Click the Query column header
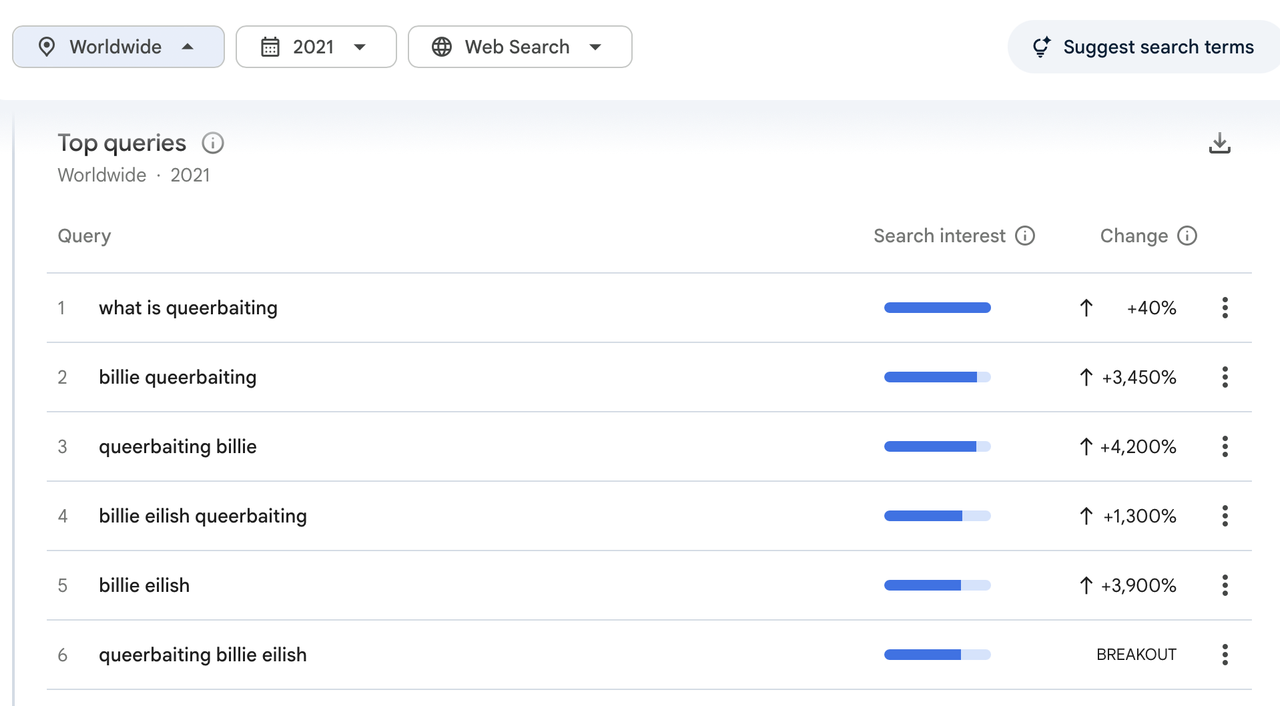 point(84,236)
